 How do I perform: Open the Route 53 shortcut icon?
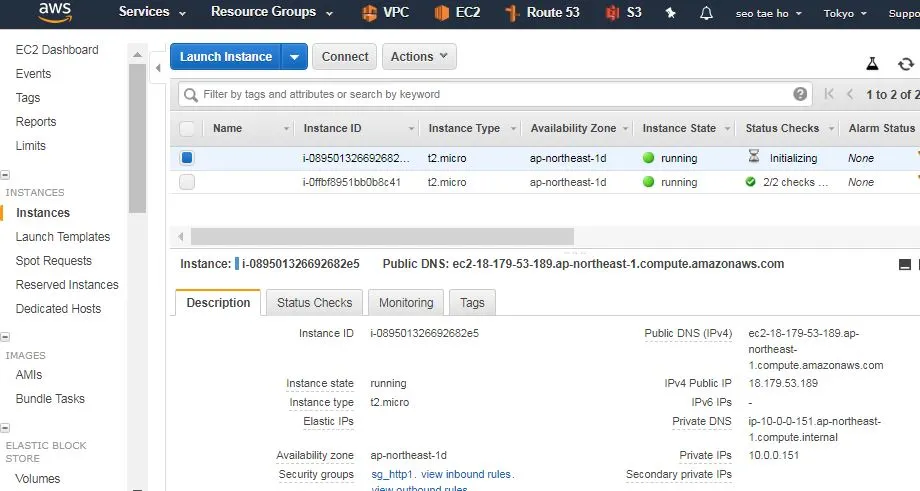[512, 12]
